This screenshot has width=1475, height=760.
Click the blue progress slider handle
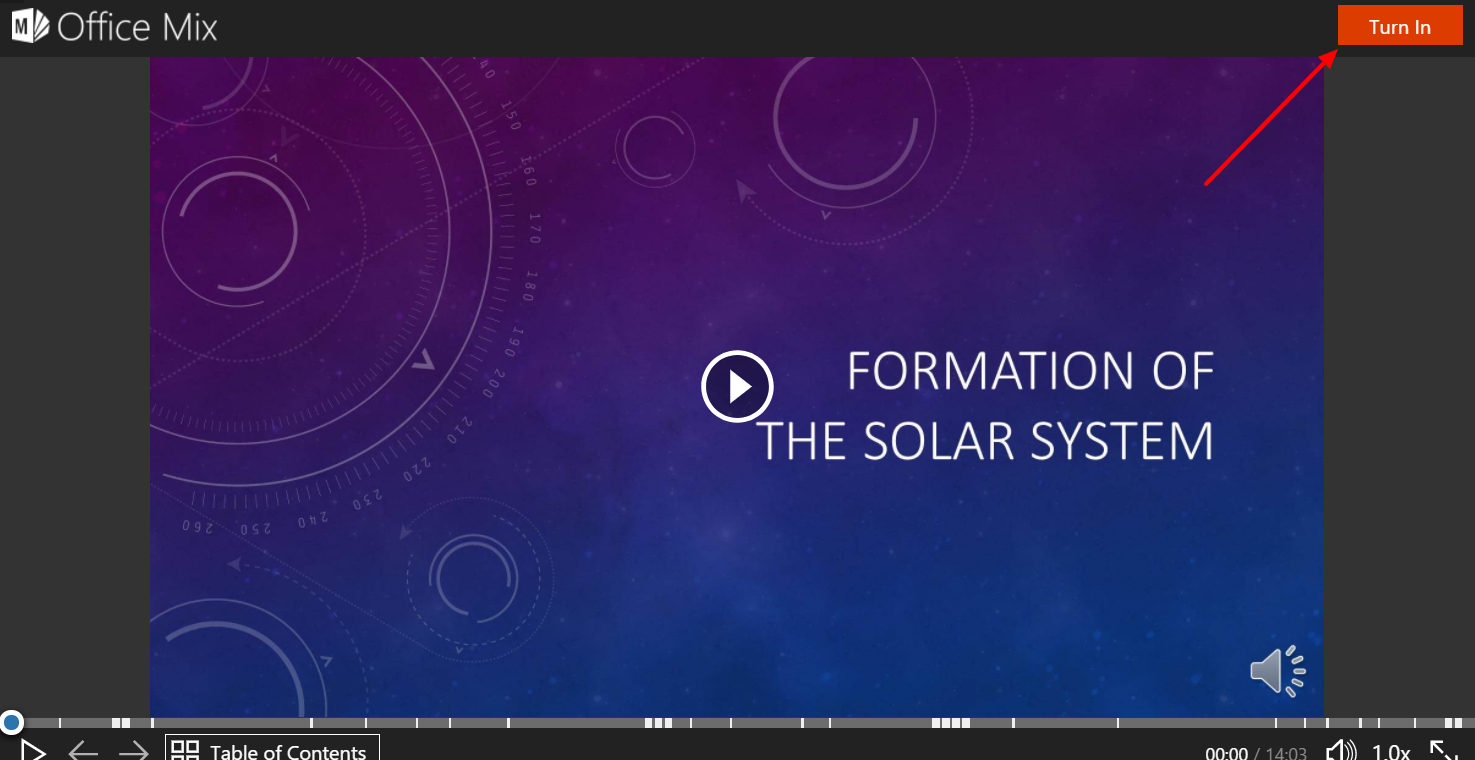point(11,722)
